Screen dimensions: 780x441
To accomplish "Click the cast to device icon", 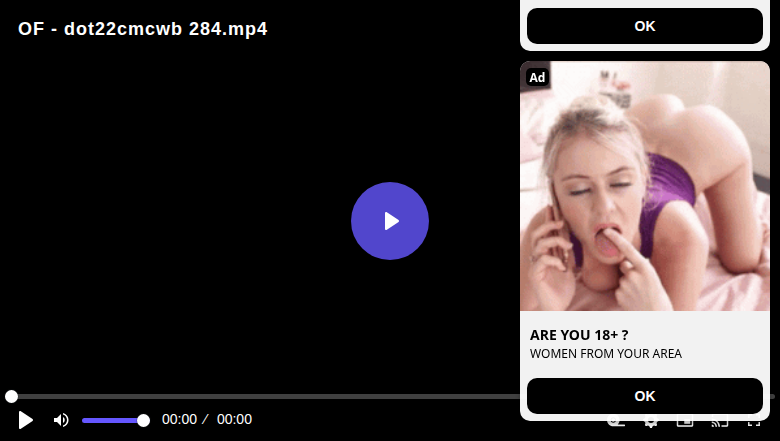I will (x=719, y=423).
